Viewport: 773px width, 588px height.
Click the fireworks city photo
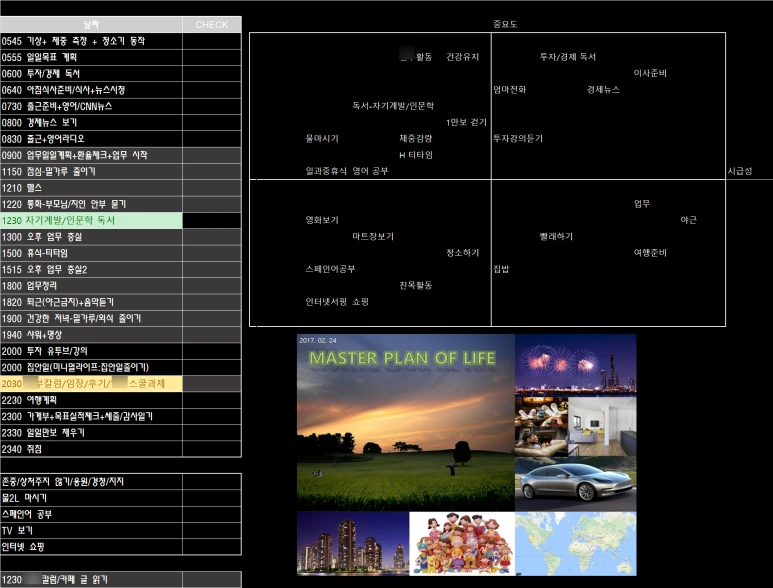(x=576, y=365)
